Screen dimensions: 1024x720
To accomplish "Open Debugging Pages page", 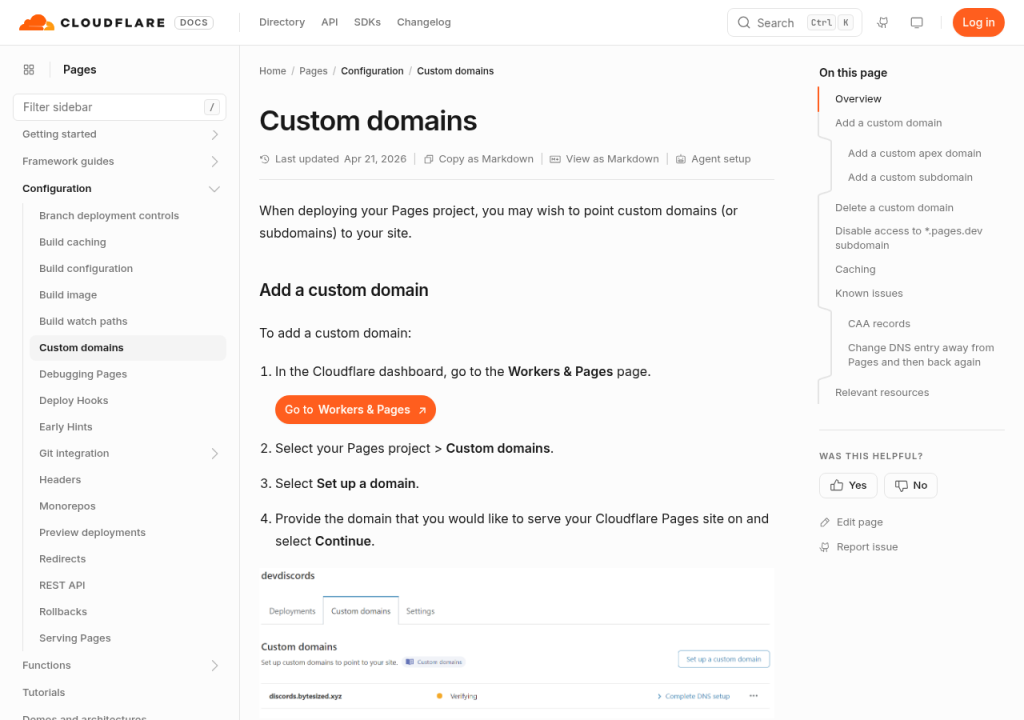I will click(83, 374).
